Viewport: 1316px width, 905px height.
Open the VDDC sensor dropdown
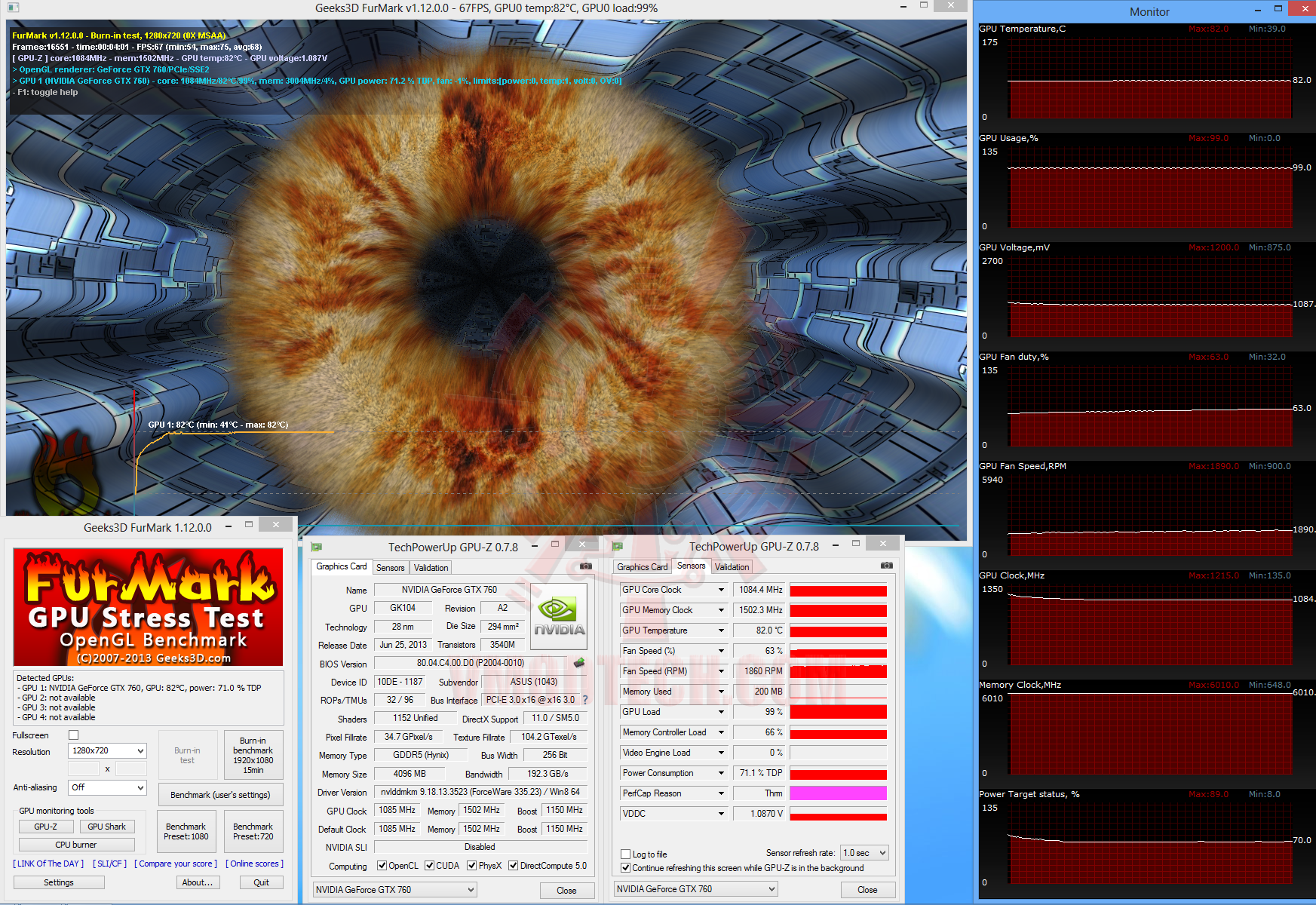click(x=721, y=814)
